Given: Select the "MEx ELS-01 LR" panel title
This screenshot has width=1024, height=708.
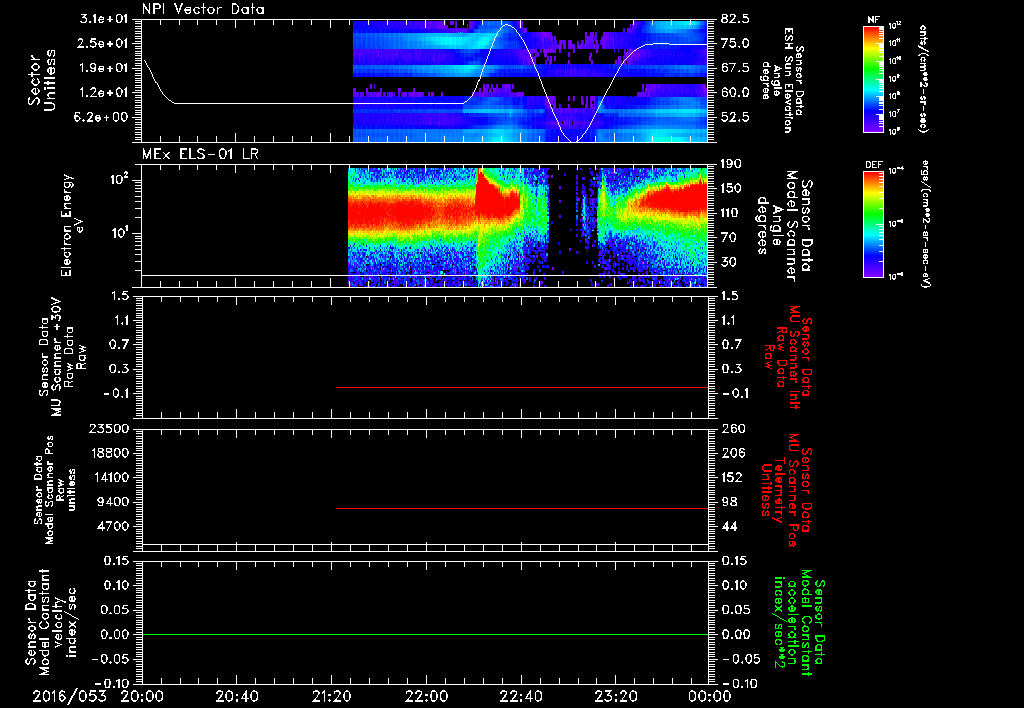Looking at the screenshot, I should tap(200, 154).
